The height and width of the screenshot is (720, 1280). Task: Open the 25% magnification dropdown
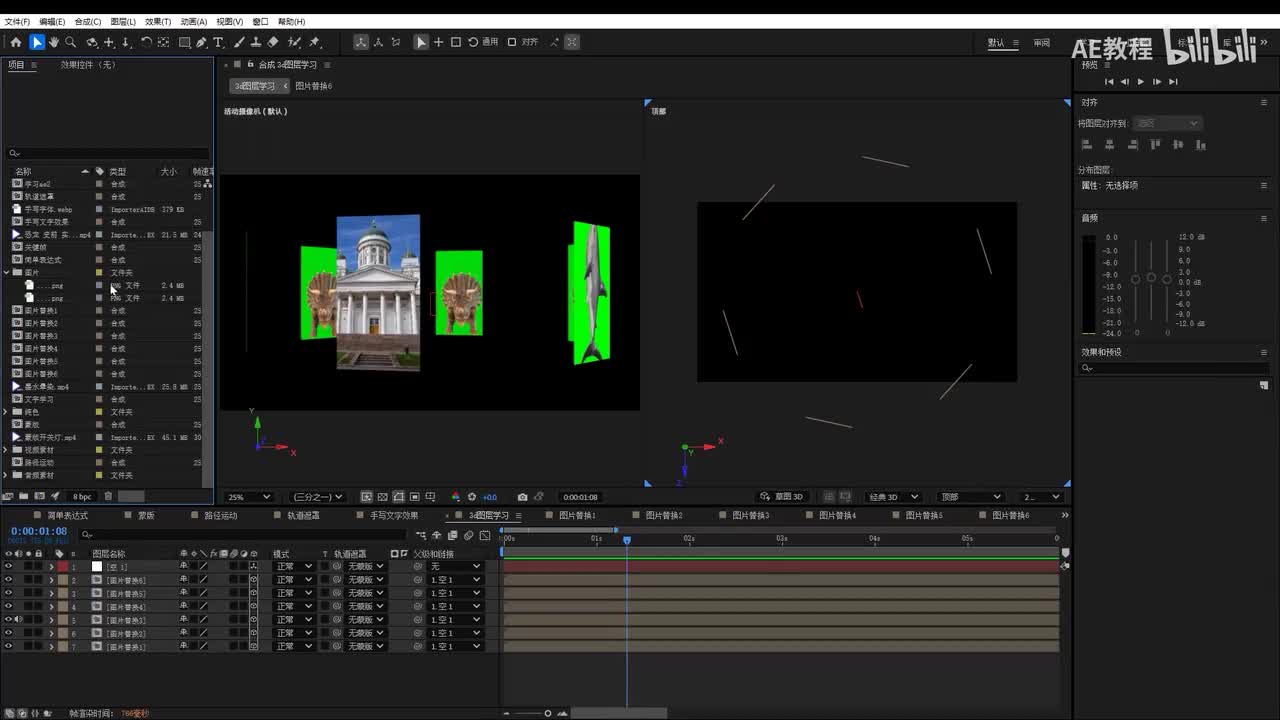249,497
